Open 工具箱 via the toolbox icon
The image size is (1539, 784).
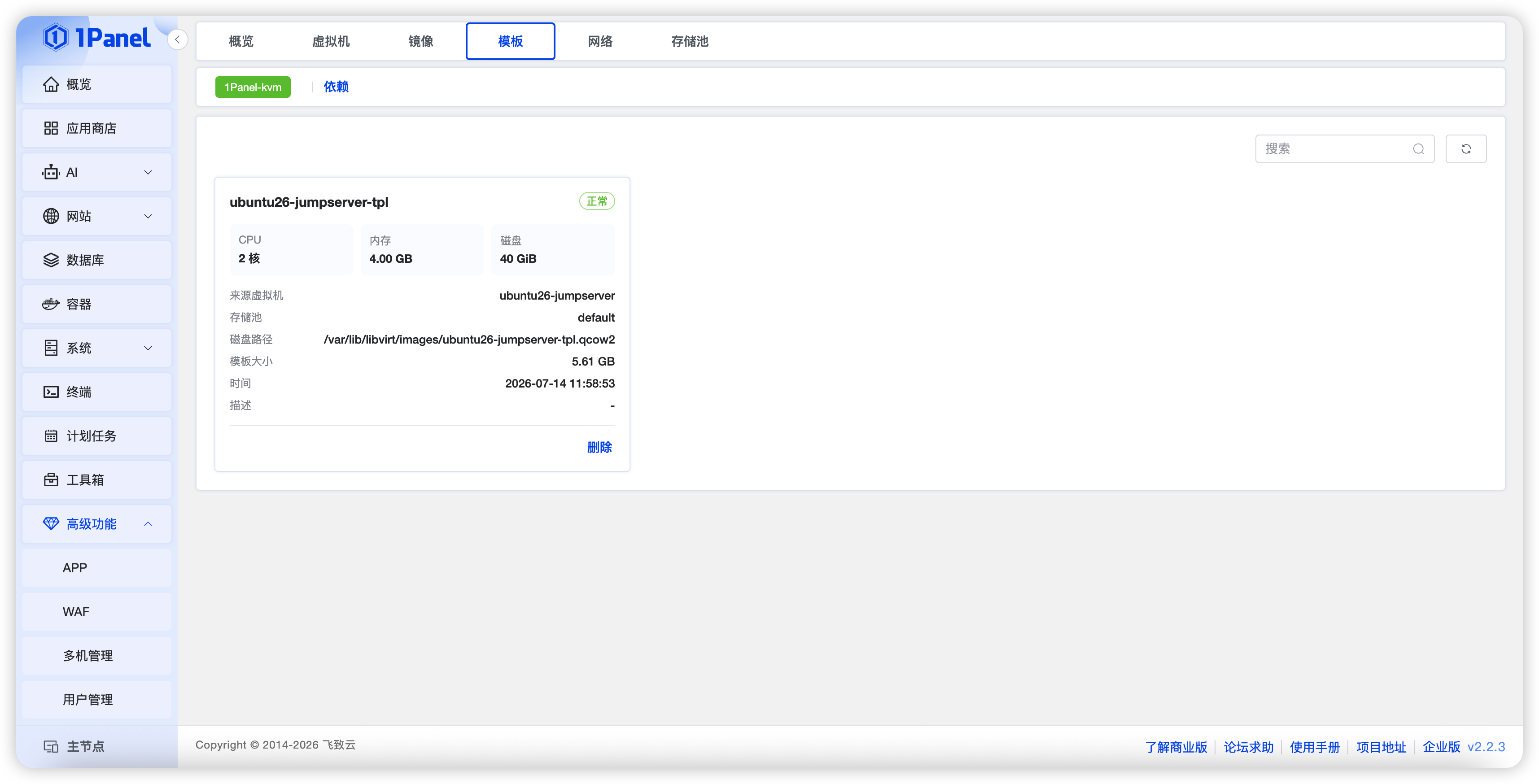(x=51, y=479)
